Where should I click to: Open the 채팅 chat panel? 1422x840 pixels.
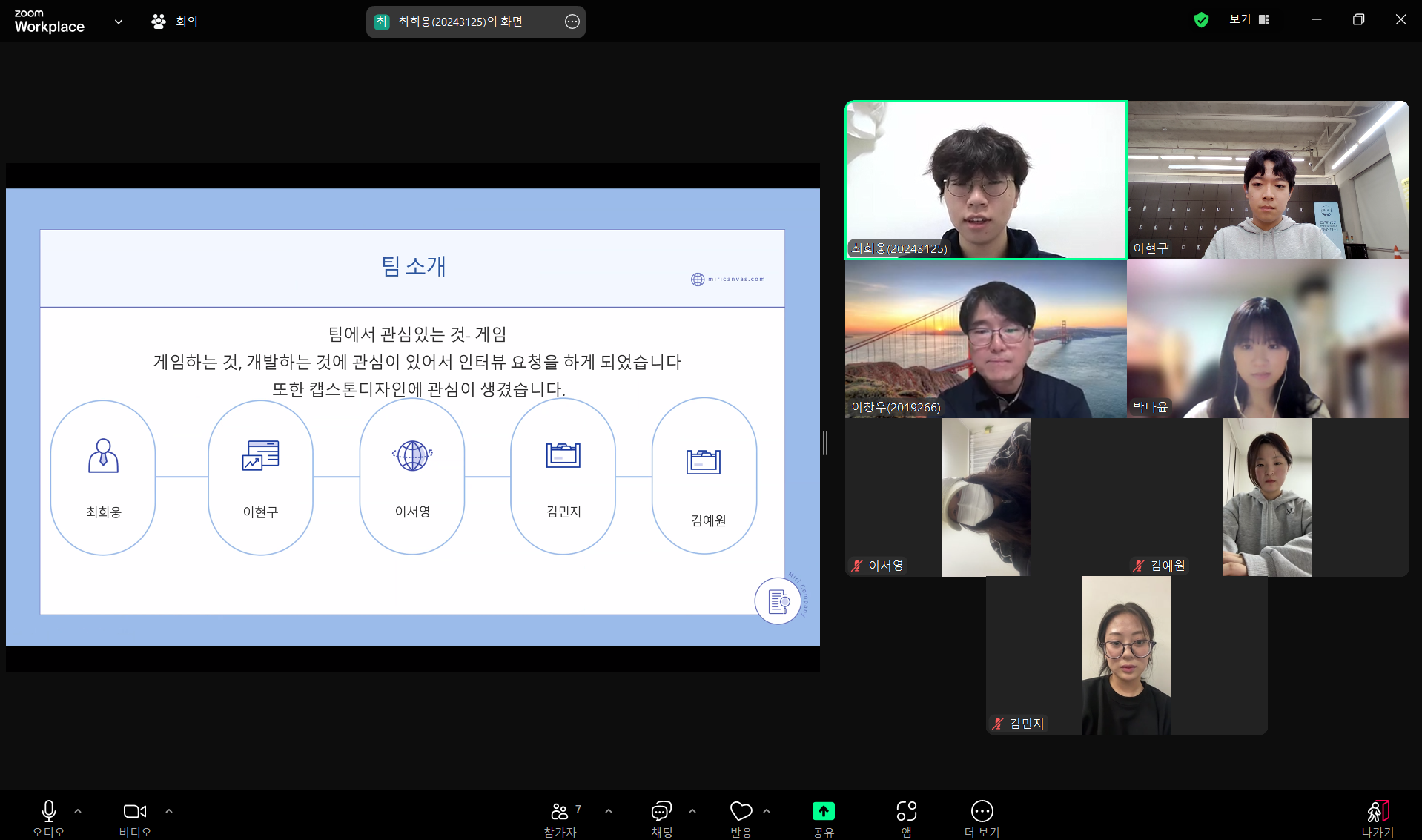[661, 818]
